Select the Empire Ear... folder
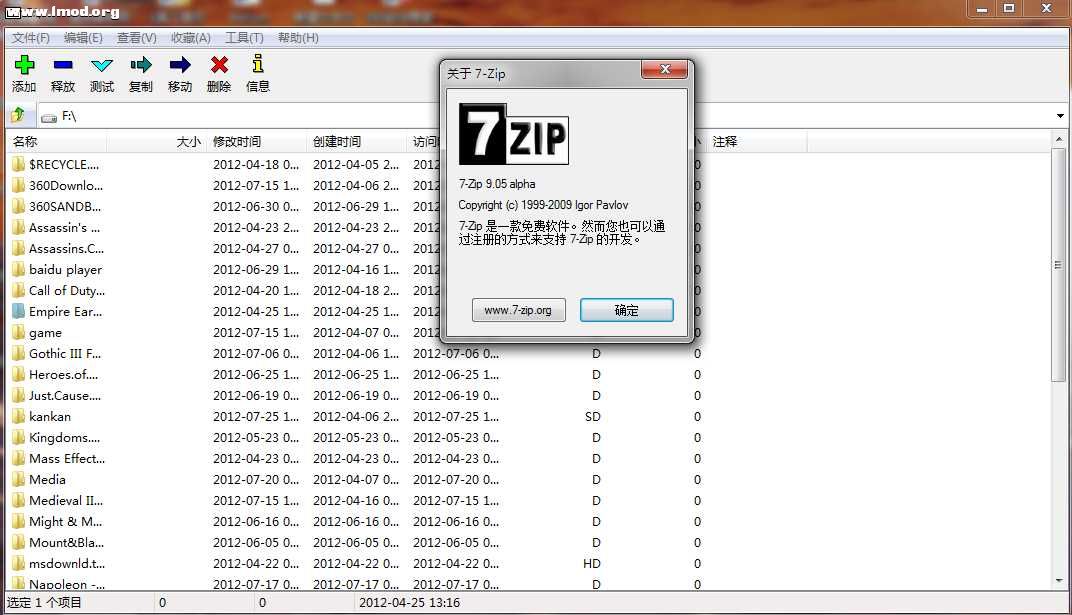1072x615 pixels. coord(65,311)
